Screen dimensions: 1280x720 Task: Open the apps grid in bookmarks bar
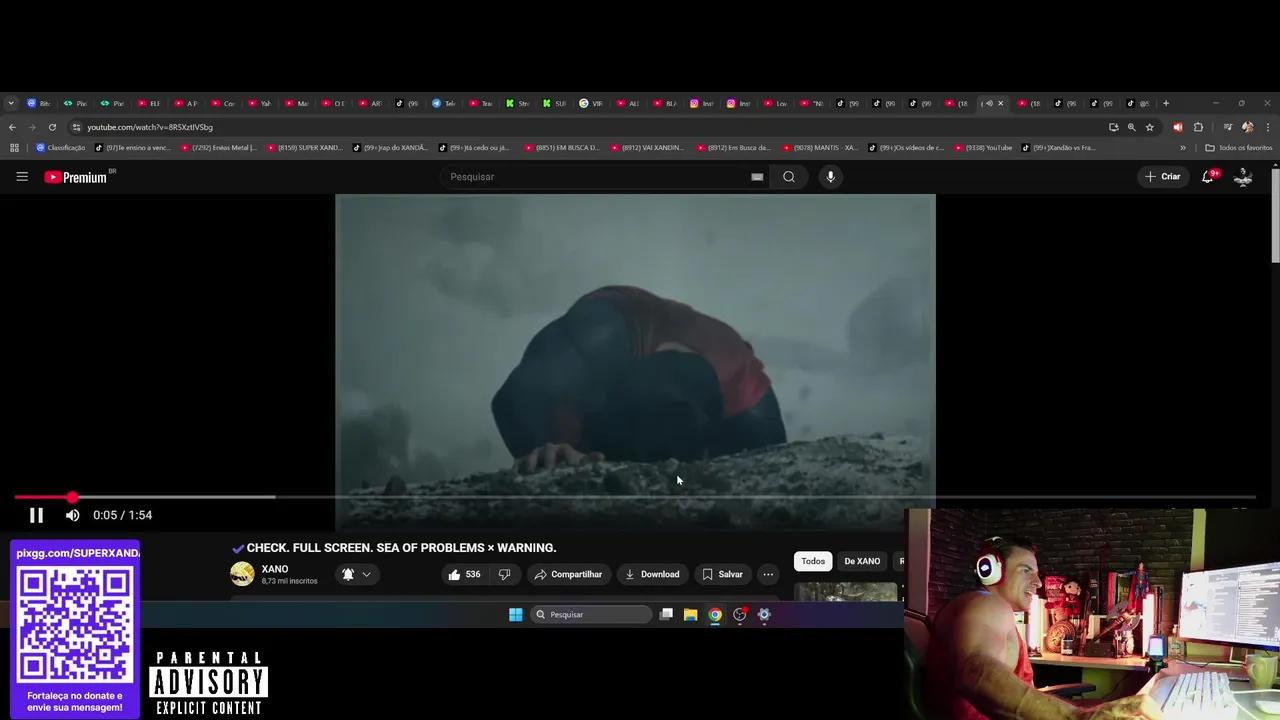point(14,148)
